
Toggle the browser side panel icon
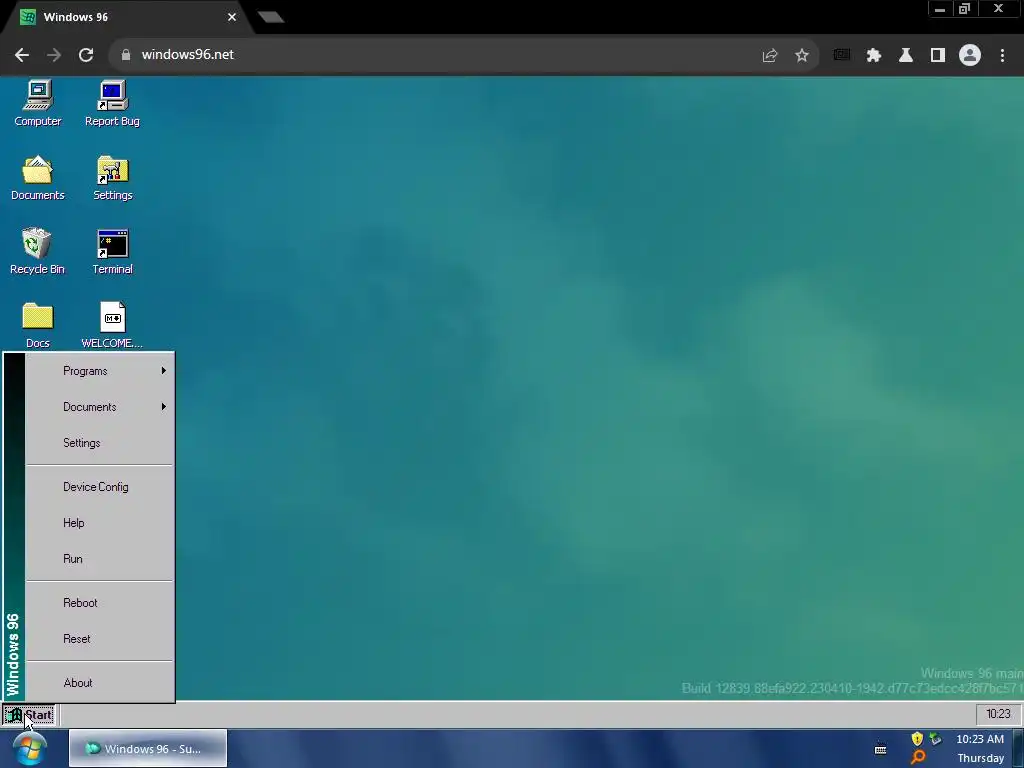pos(938,56)
